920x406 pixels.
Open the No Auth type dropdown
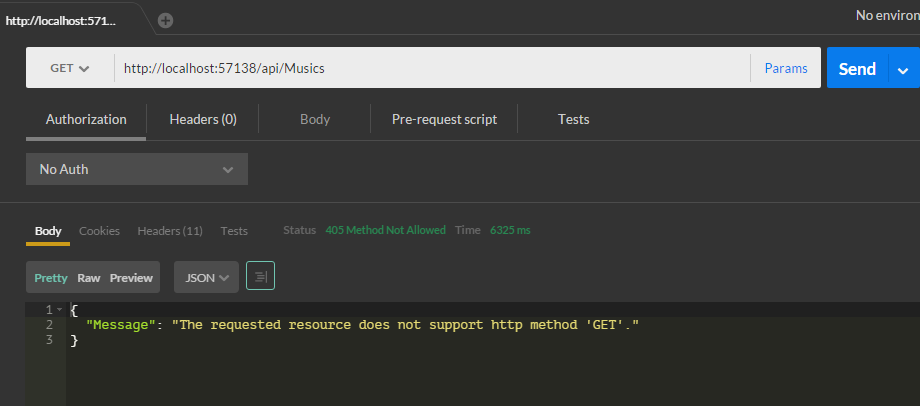[x=136, y=169]
